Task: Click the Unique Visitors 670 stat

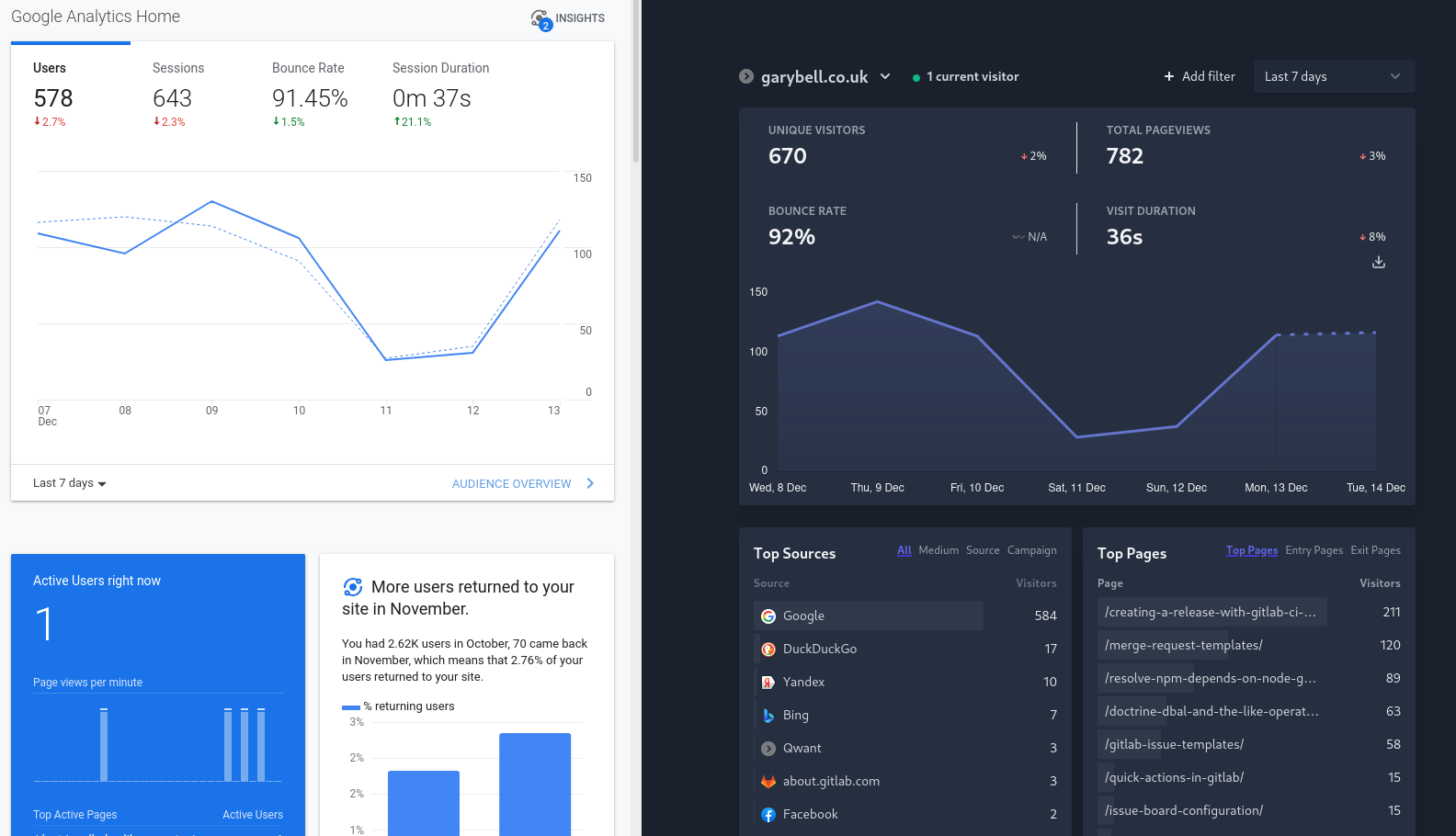Action: (x=907, y=147)
